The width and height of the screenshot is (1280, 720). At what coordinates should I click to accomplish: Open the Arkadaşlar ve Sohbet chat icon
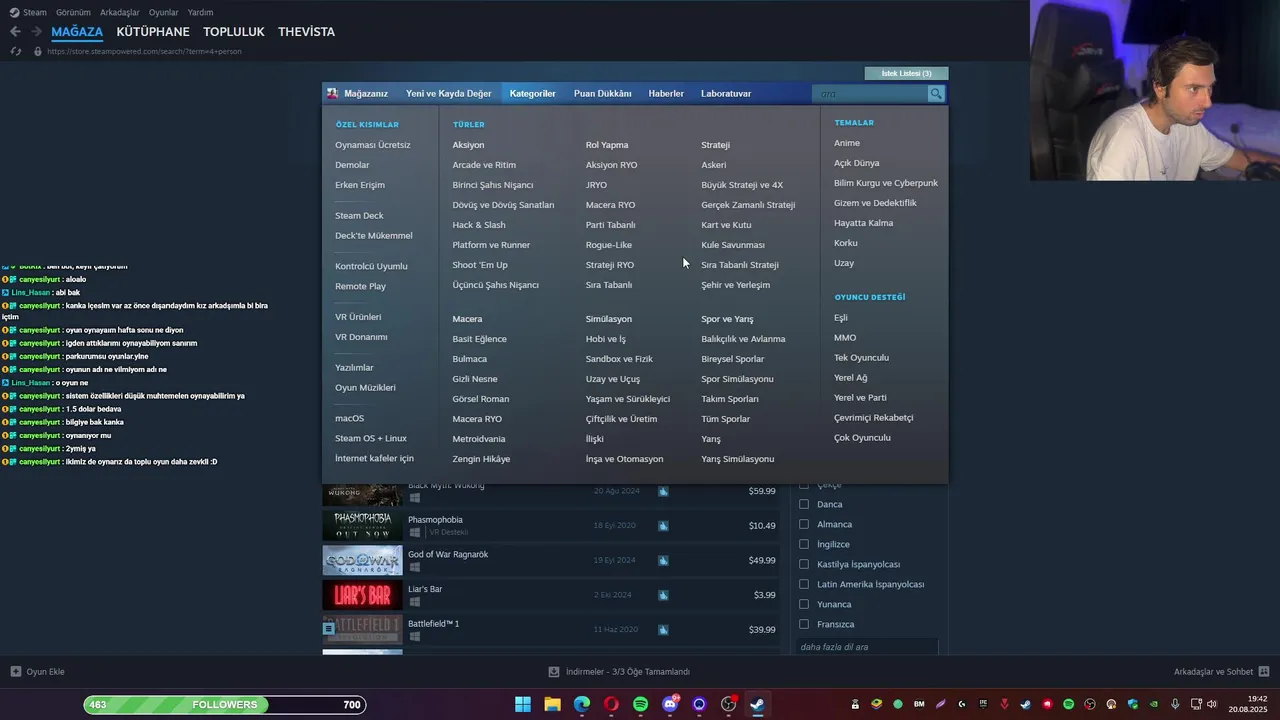(x=1264, y=672)
